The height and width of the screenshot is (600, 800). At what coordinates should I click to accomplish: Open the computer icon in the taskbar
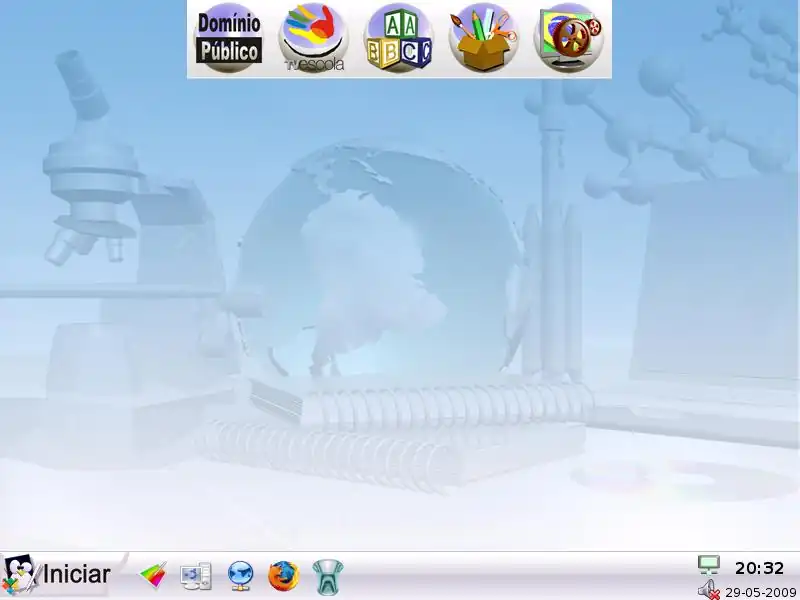(x=196, y=575)
